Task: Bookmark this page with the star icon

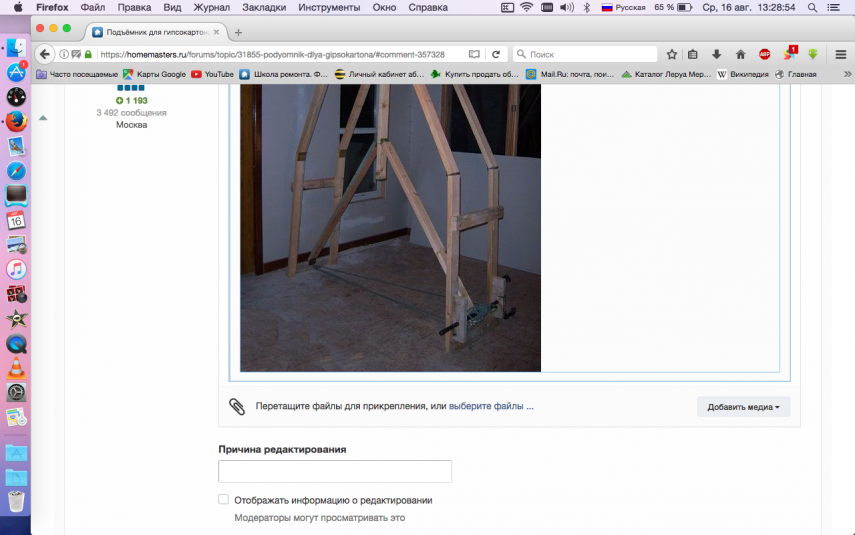Action: pos(672,54)
